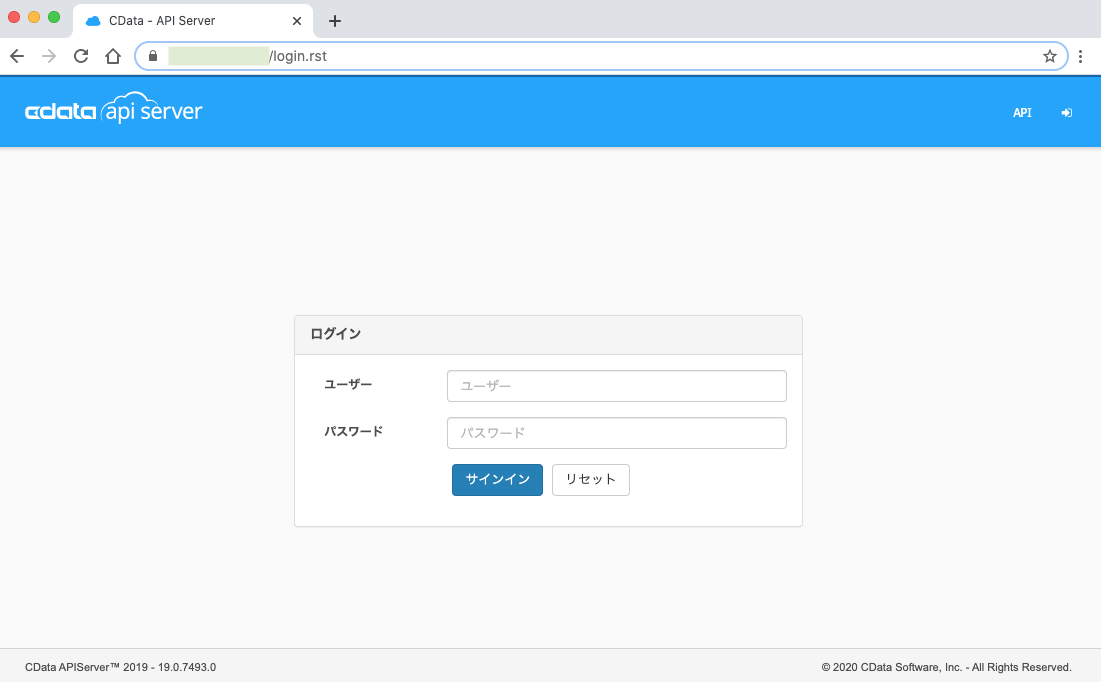
Task: Bookmark the page via the star icon
Action: (x=1050, y=56)
